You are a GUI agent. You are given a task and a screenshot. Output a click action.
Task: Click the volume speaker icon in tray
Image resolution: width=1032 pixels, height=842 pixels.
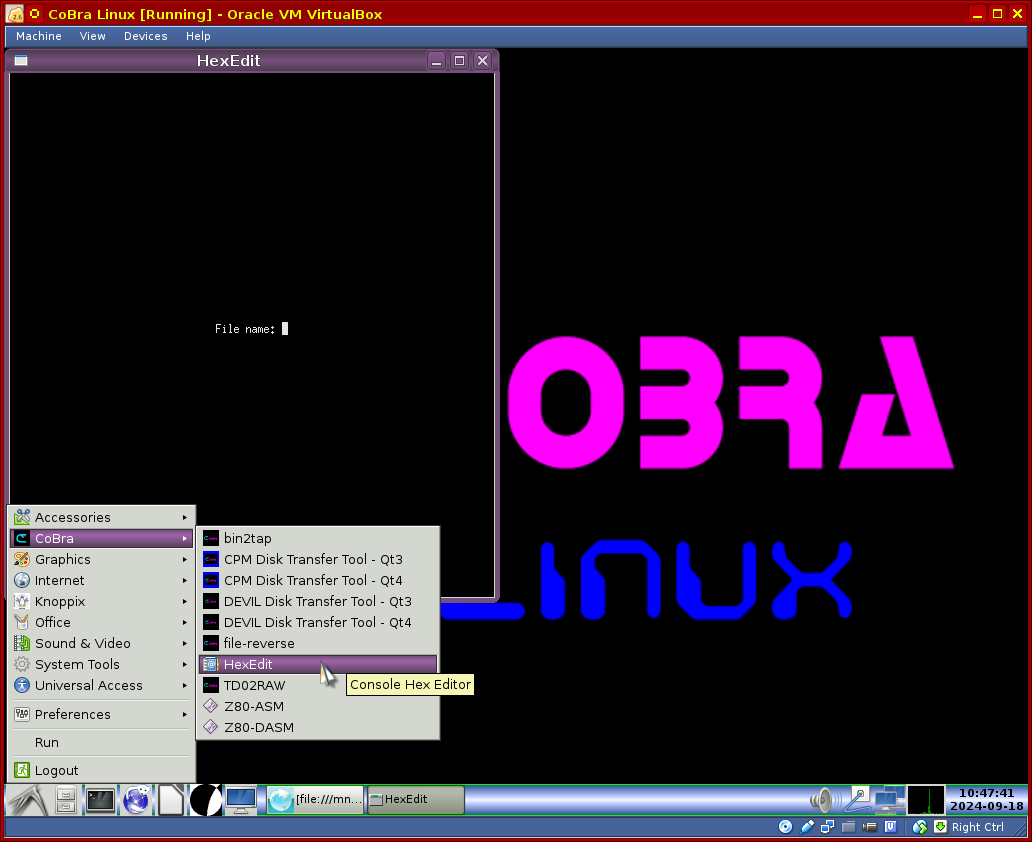[822, 800]
